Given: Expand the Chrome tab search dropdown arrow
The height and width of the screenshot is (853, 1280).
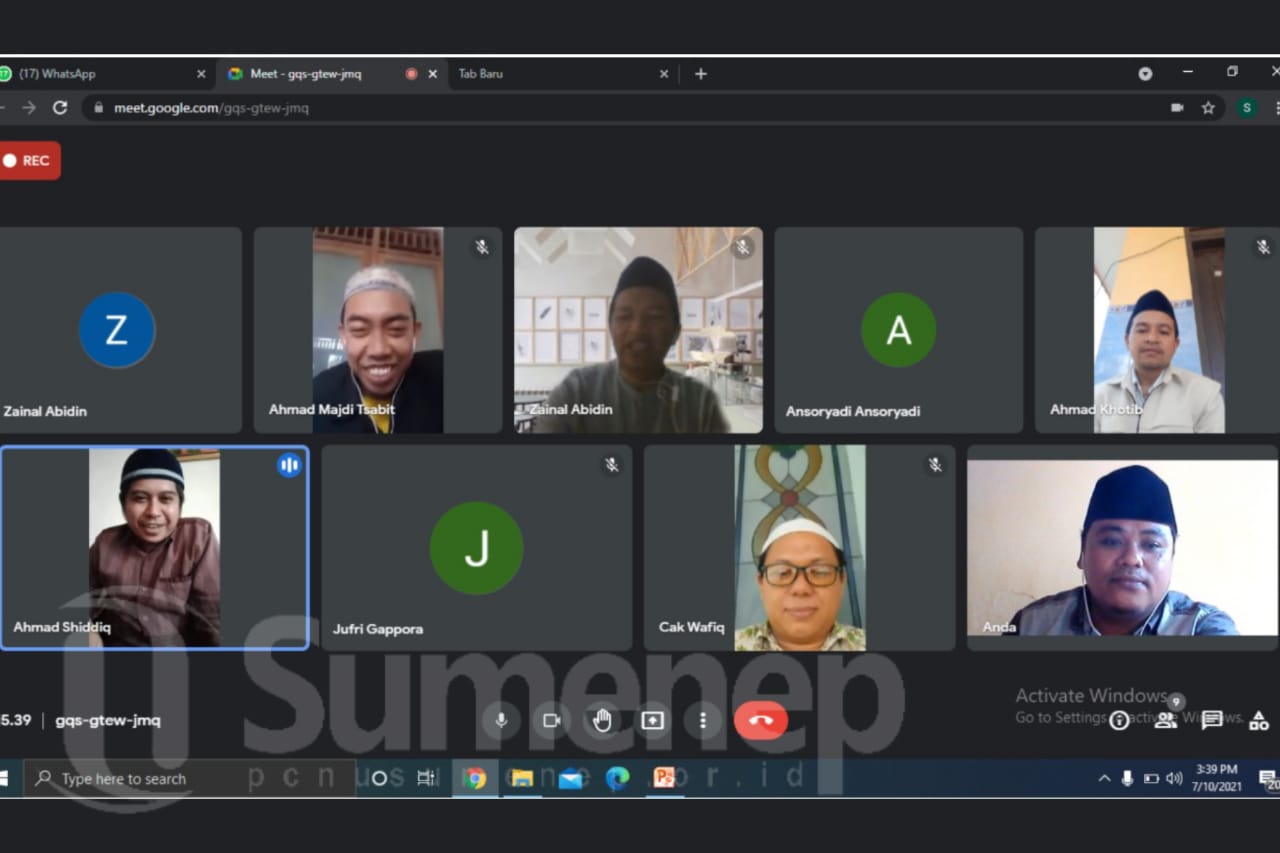Looking at the screenshot, I should (1145, 74).
